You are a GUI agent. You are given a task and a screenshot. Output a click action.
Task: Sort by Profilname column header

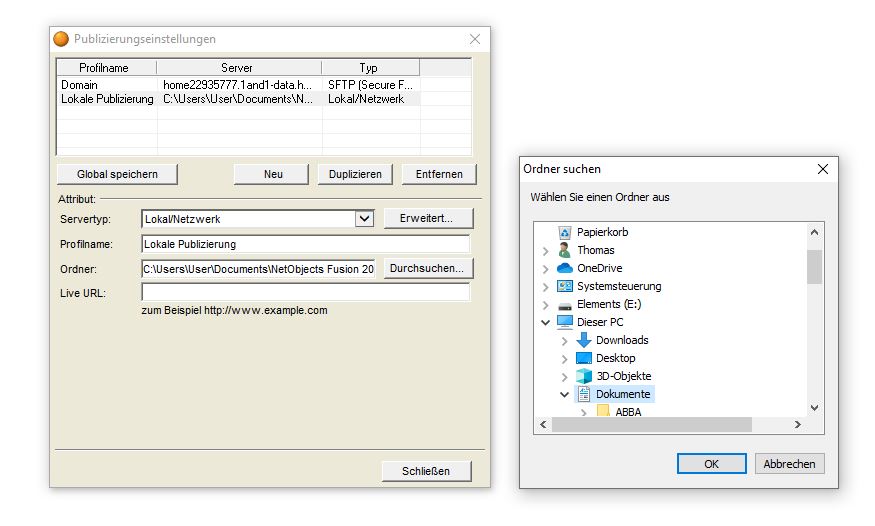coord(104,68)
